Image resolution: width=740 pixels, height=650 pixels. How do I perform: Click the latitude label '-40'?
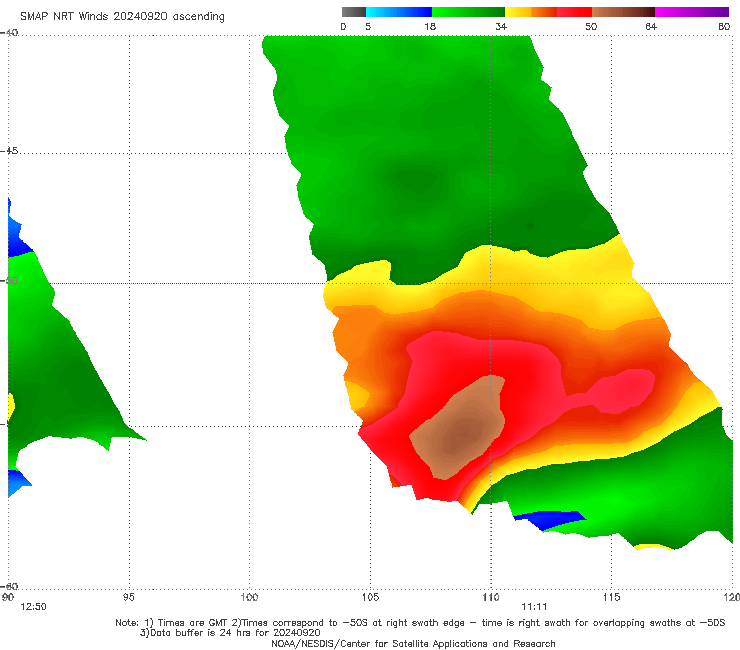tap(9, 33)
